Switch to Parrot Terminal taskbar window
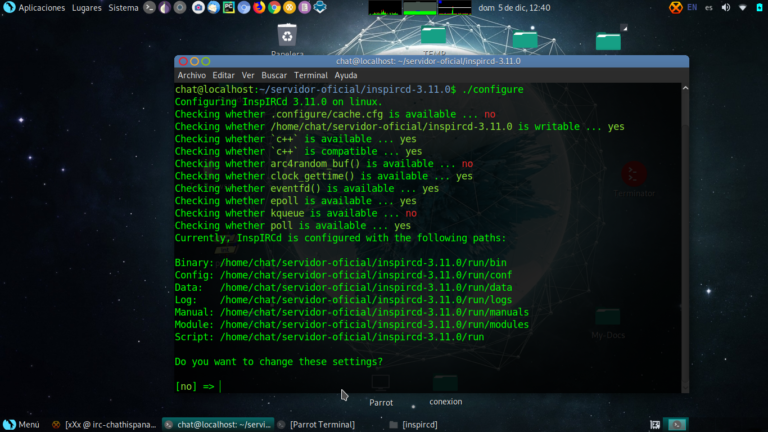Viewport: 768px width, 432px height. pos(322,424)
